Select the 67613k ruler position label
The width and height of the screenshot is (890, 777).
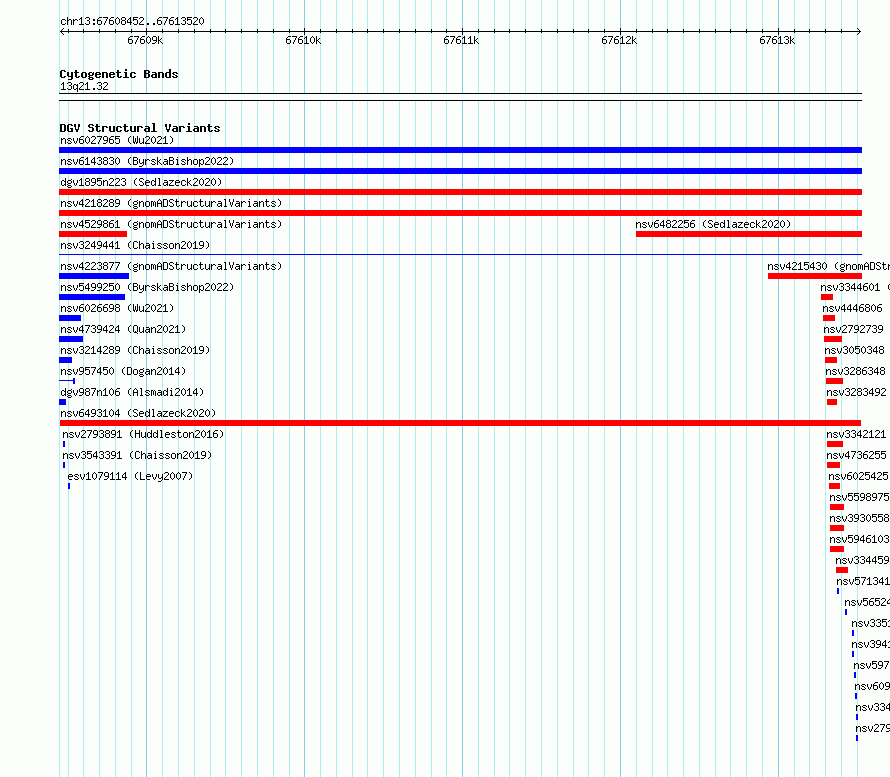(777, 40)
